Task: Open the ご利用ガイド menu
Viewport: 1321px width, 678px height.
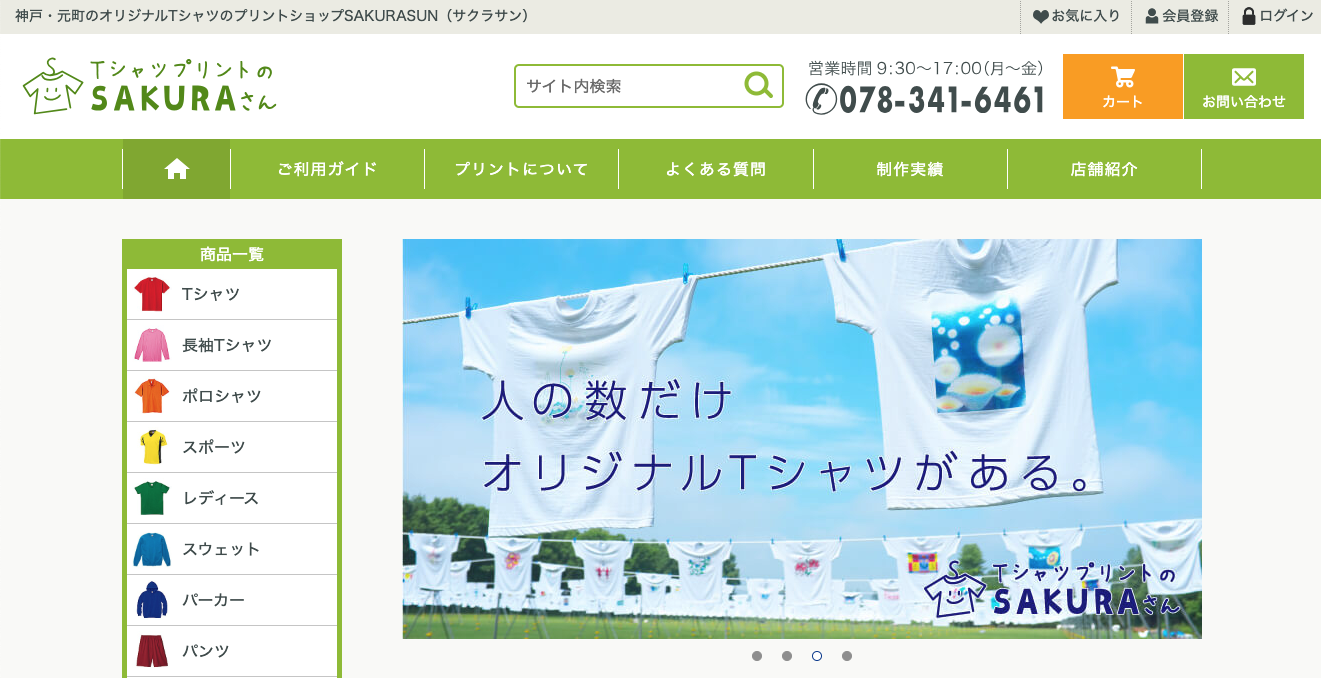Action: (x=327, y=169)
